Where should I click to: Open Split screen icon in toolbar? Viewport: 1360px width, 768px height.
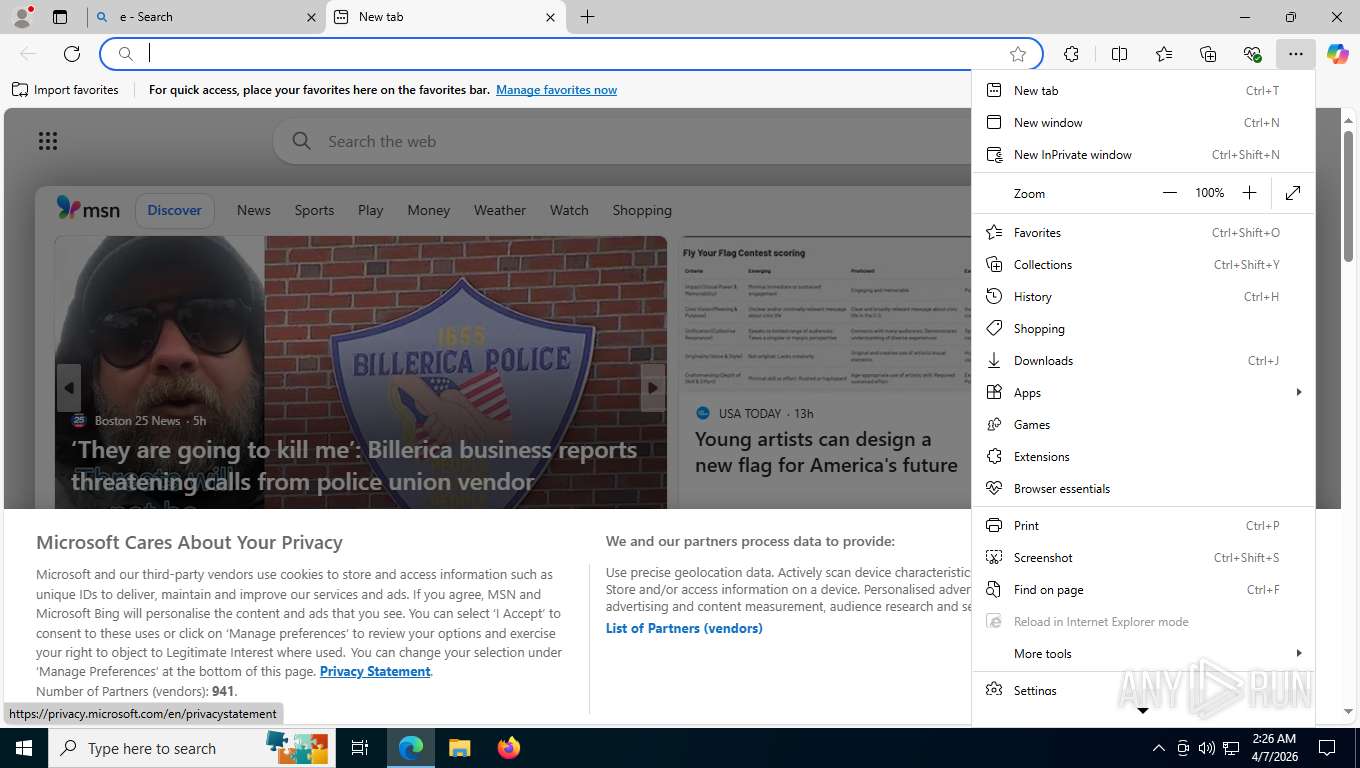[x=1119, y=54]
